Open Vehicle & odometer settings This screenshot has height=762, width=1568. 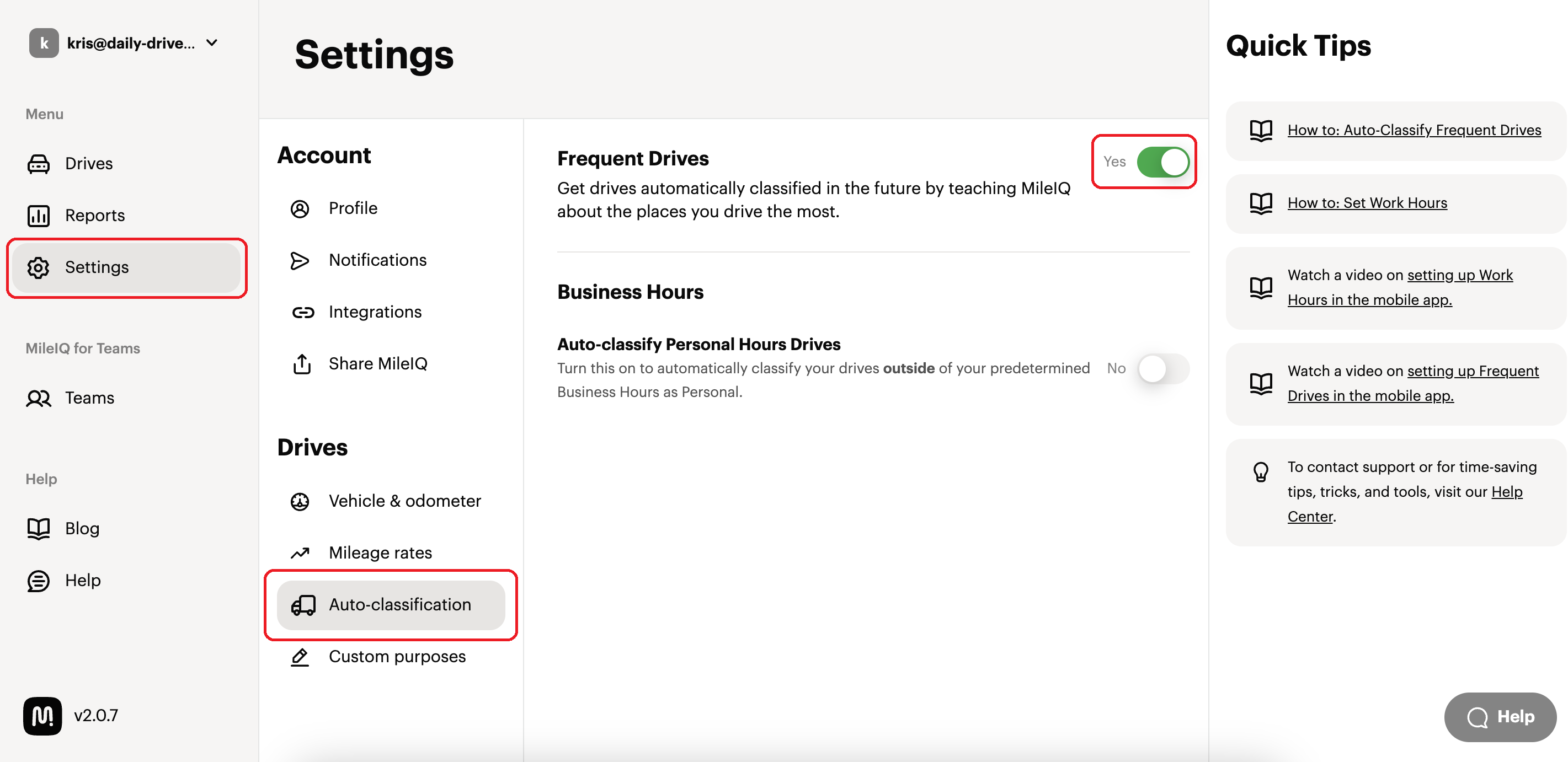(391, 501)
